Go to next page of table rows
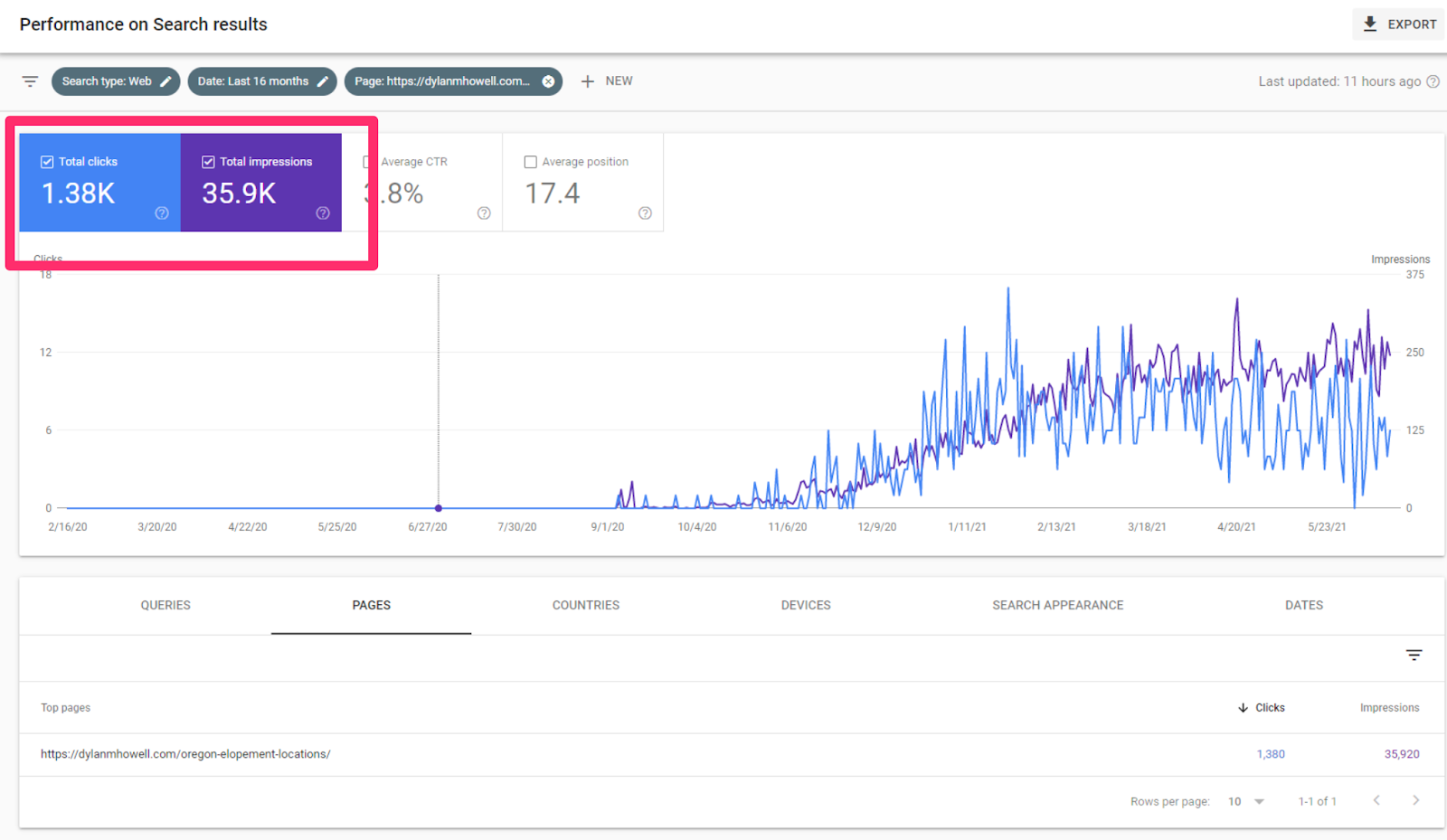 (x=1416, y=800)
